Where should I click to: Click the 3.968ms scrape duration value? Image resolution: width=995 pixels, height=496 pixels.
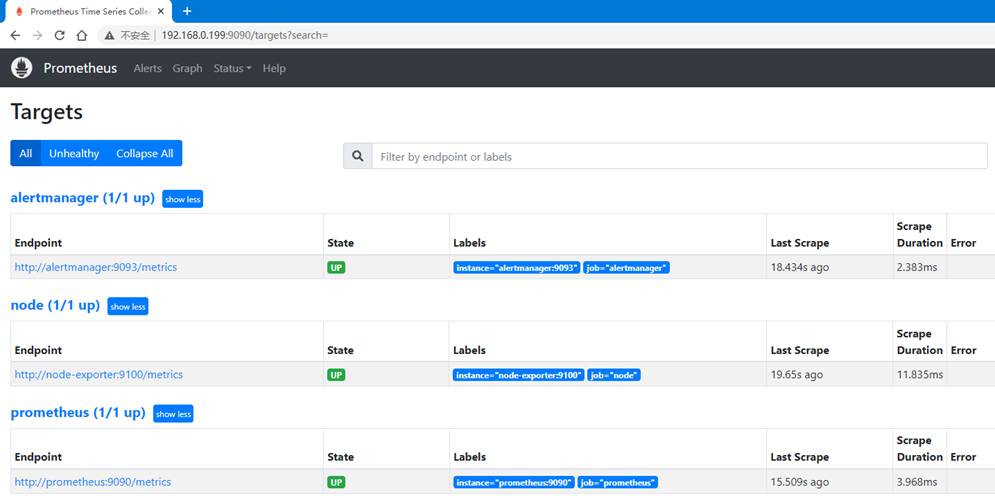[x=917, y=483]
